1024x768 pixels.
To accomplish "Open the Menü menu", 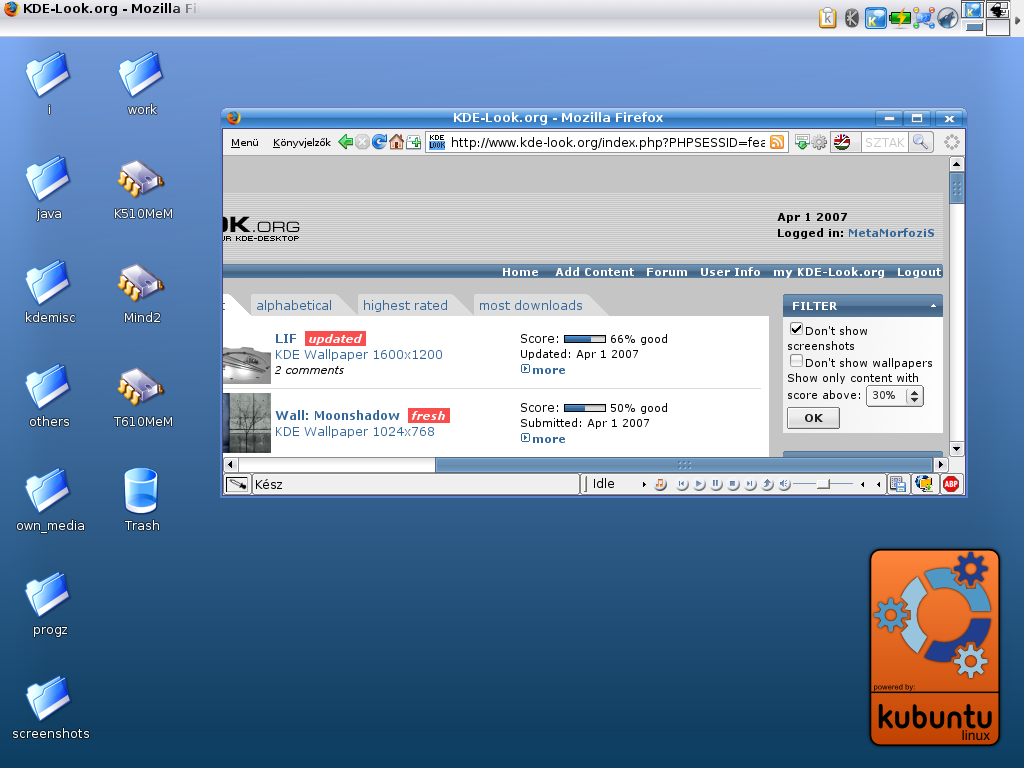I will pyautogui.click(x=245, y=142).
